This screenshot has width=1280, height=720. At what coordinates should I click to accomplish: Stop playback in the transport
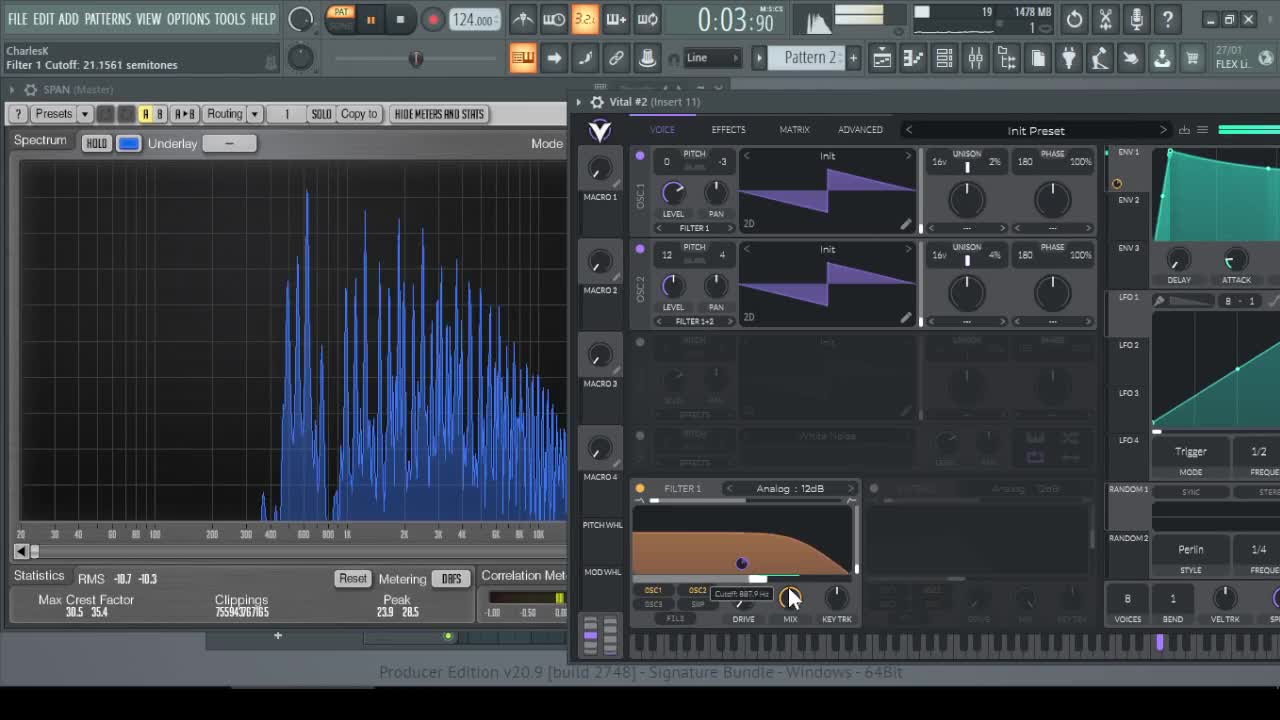(400, 19)
